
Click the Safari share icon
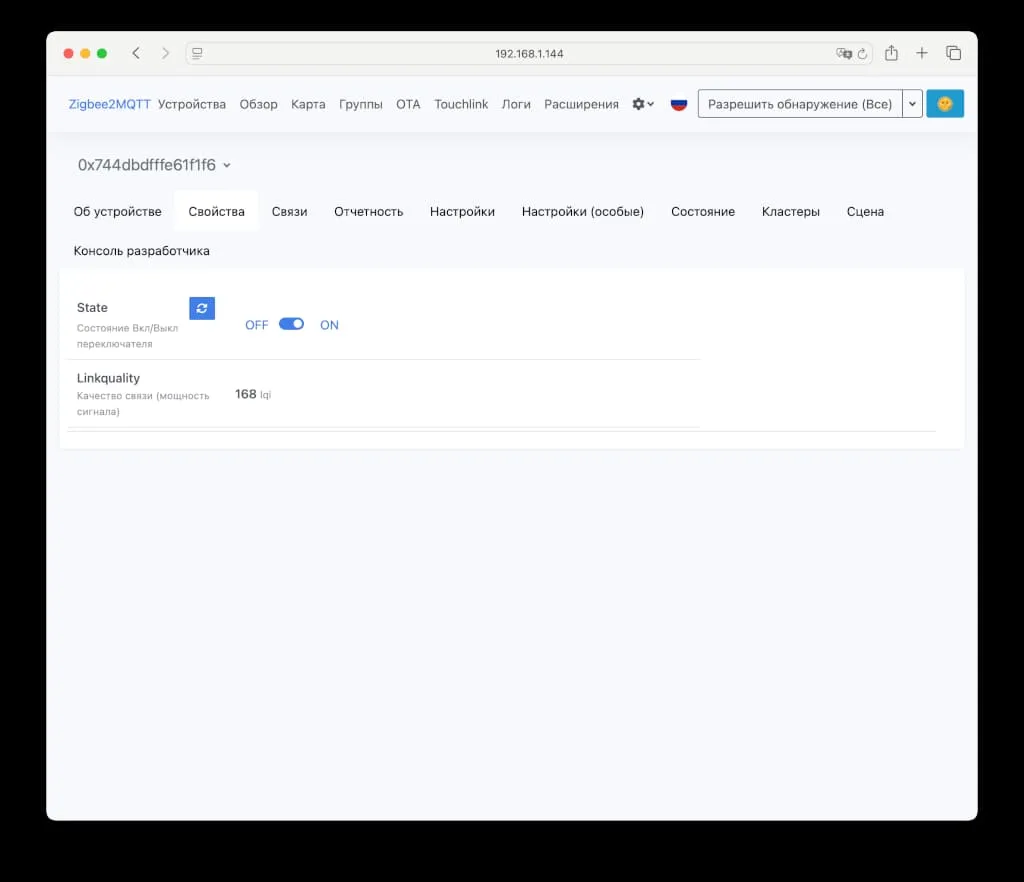pyautogui.click(x=891, y=53)
